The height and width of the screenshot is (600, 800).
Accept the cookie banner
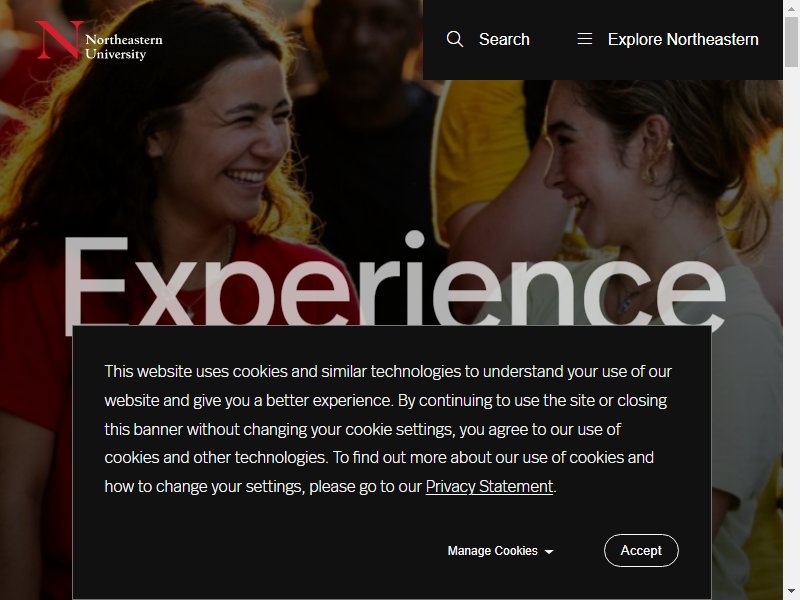coord(641,551)
